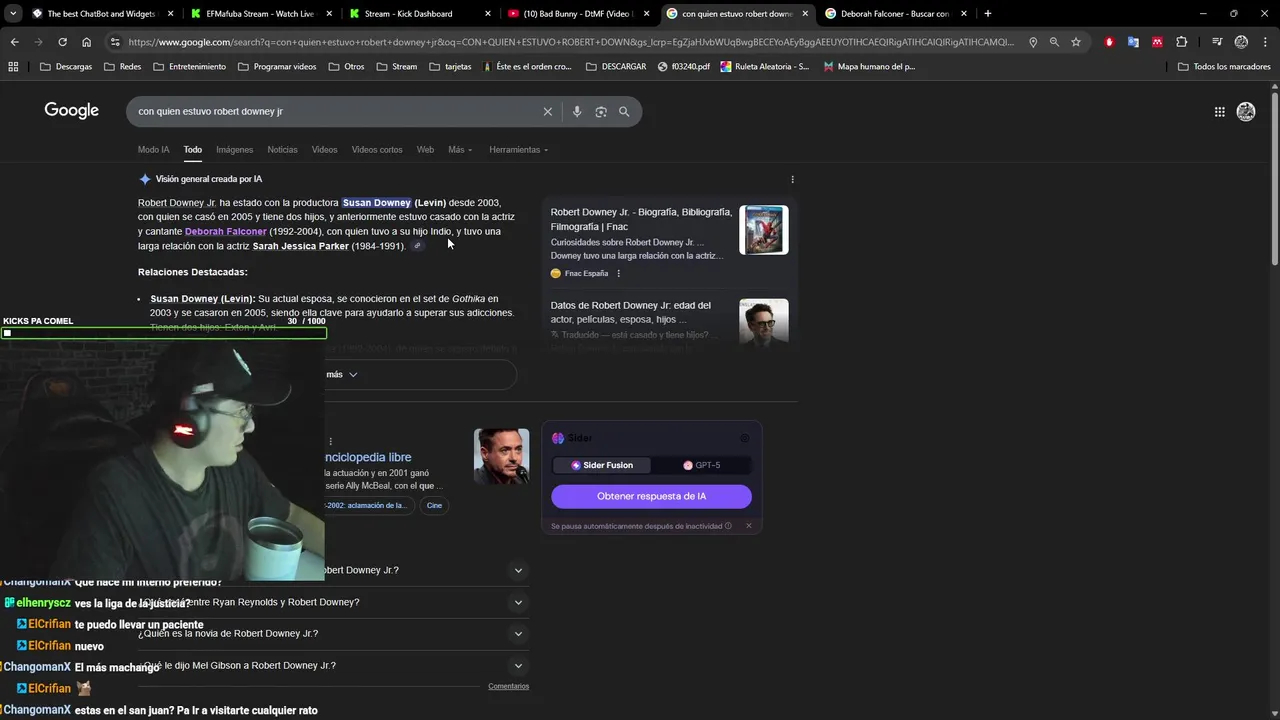Screen dimensions: 1280x720
Task: Click the location permission icon in address bar
Action: [1033, 42]
